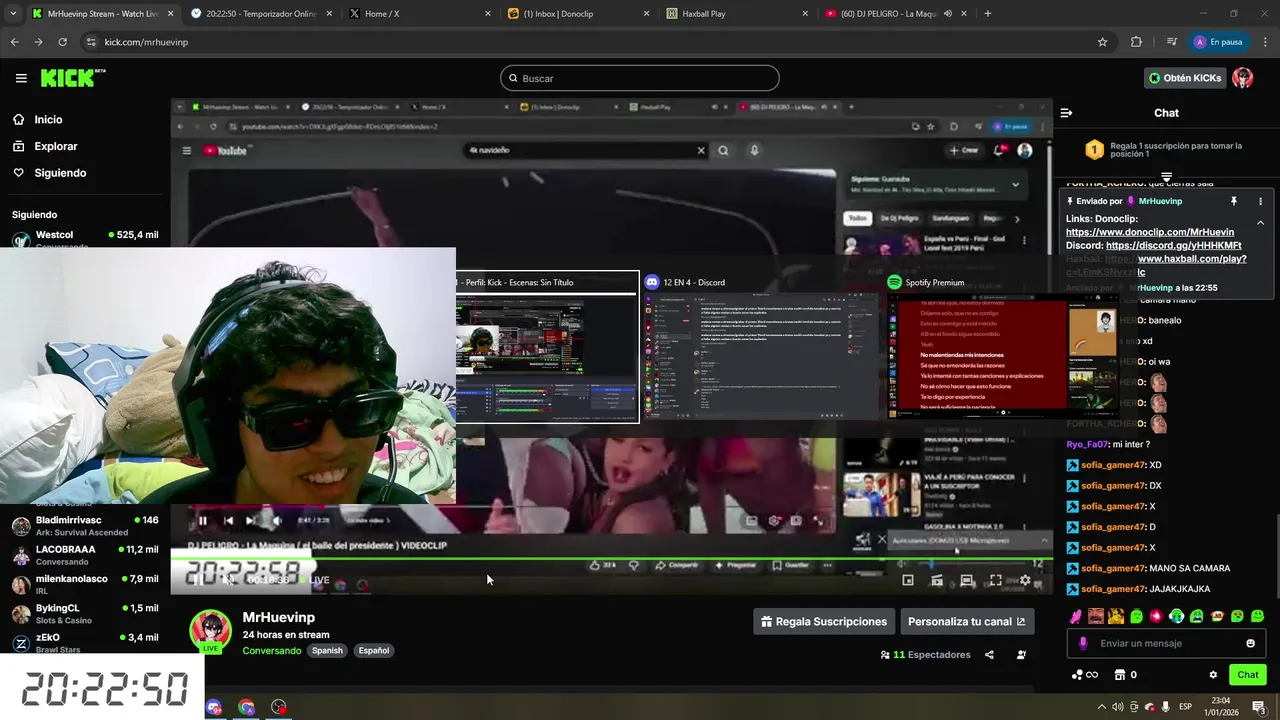Enter fullscreen on the Kick player
1280x720 pixels.
995,580
